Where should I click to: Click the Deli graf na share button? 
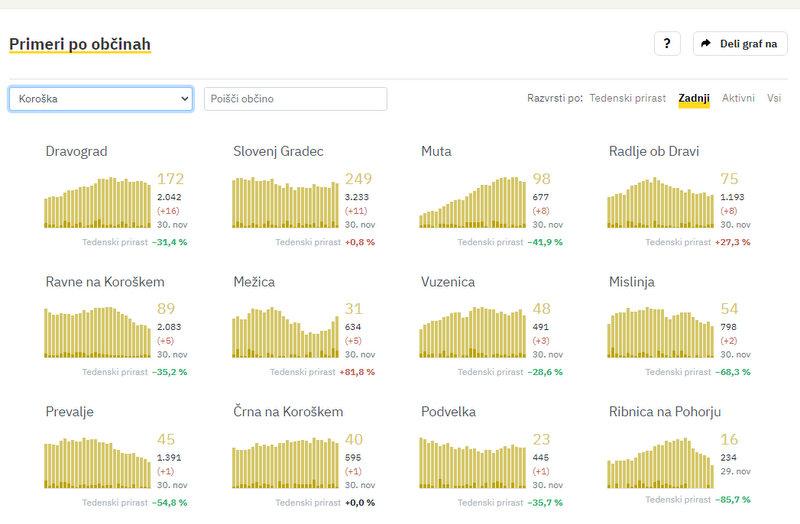740,44
